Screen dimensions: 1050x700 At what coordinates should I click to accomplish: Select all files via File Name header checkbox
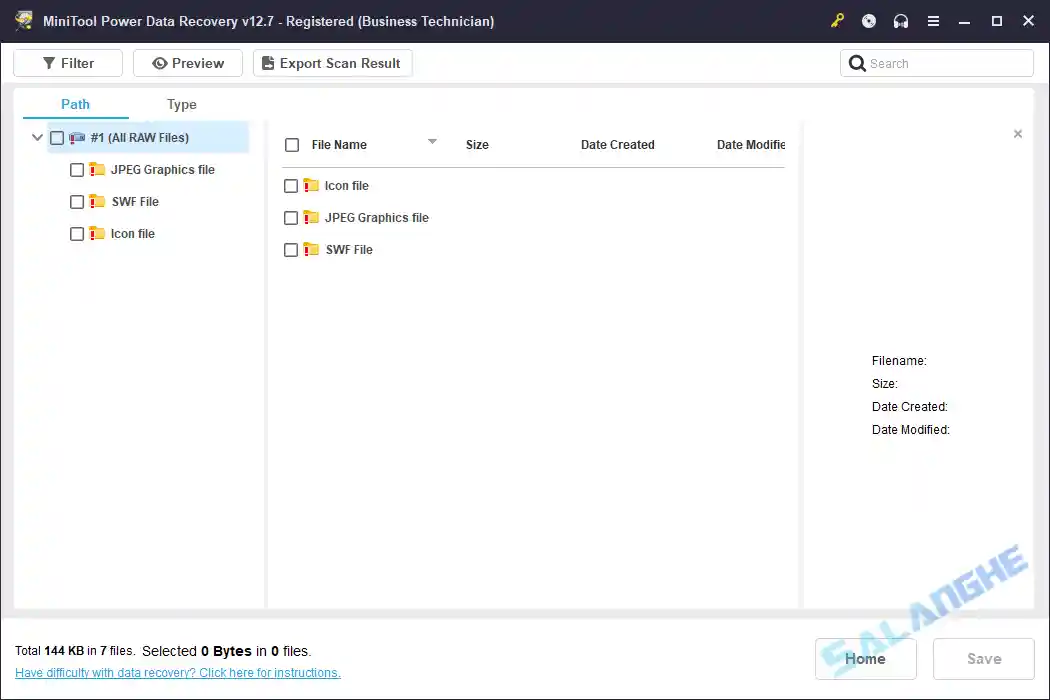click(x=292, y=144)
